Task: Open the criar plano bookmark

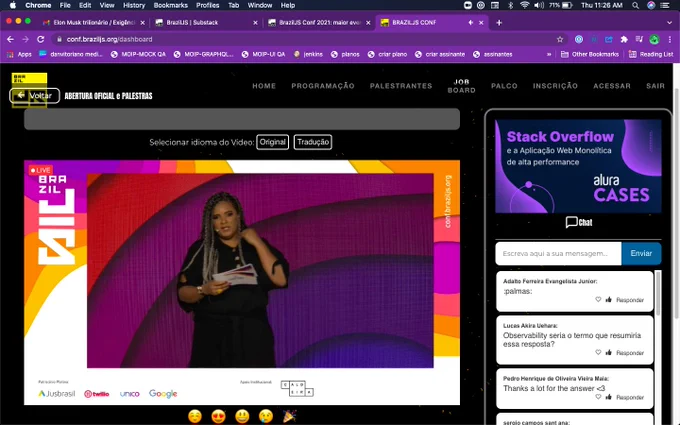Action: [387, 54]
